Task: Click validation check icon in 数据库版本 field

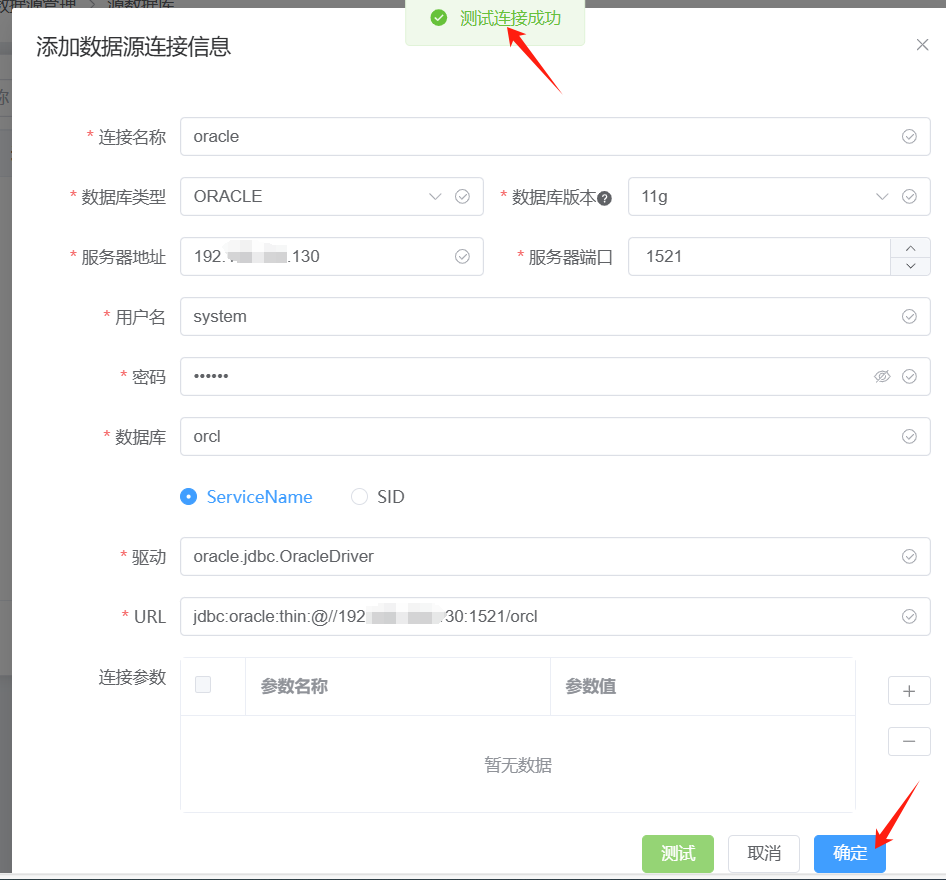Action: pos(909,197)
